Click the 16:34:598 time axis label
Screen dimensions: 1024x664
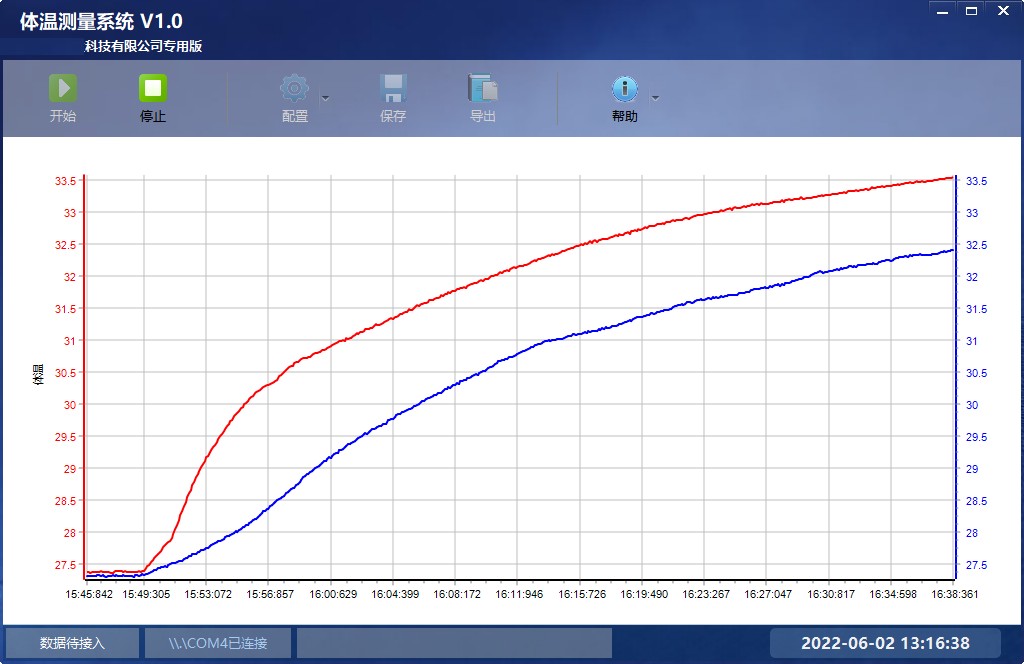point(893,594)
